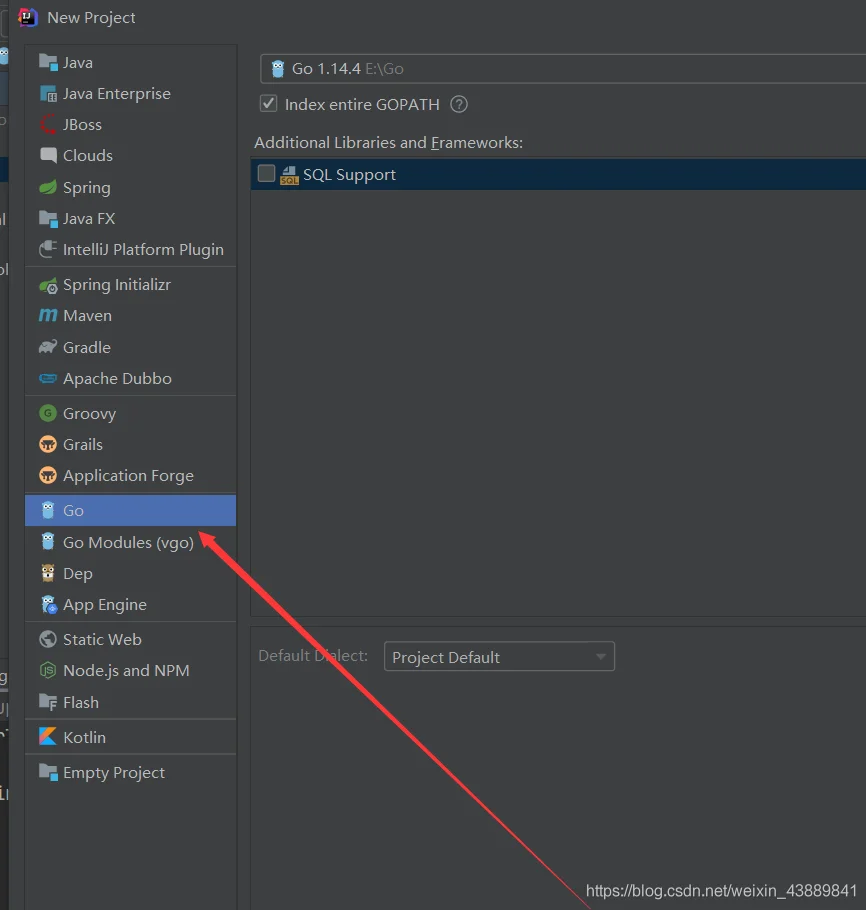Click the Maven m icon

click(x=48, y=316)
